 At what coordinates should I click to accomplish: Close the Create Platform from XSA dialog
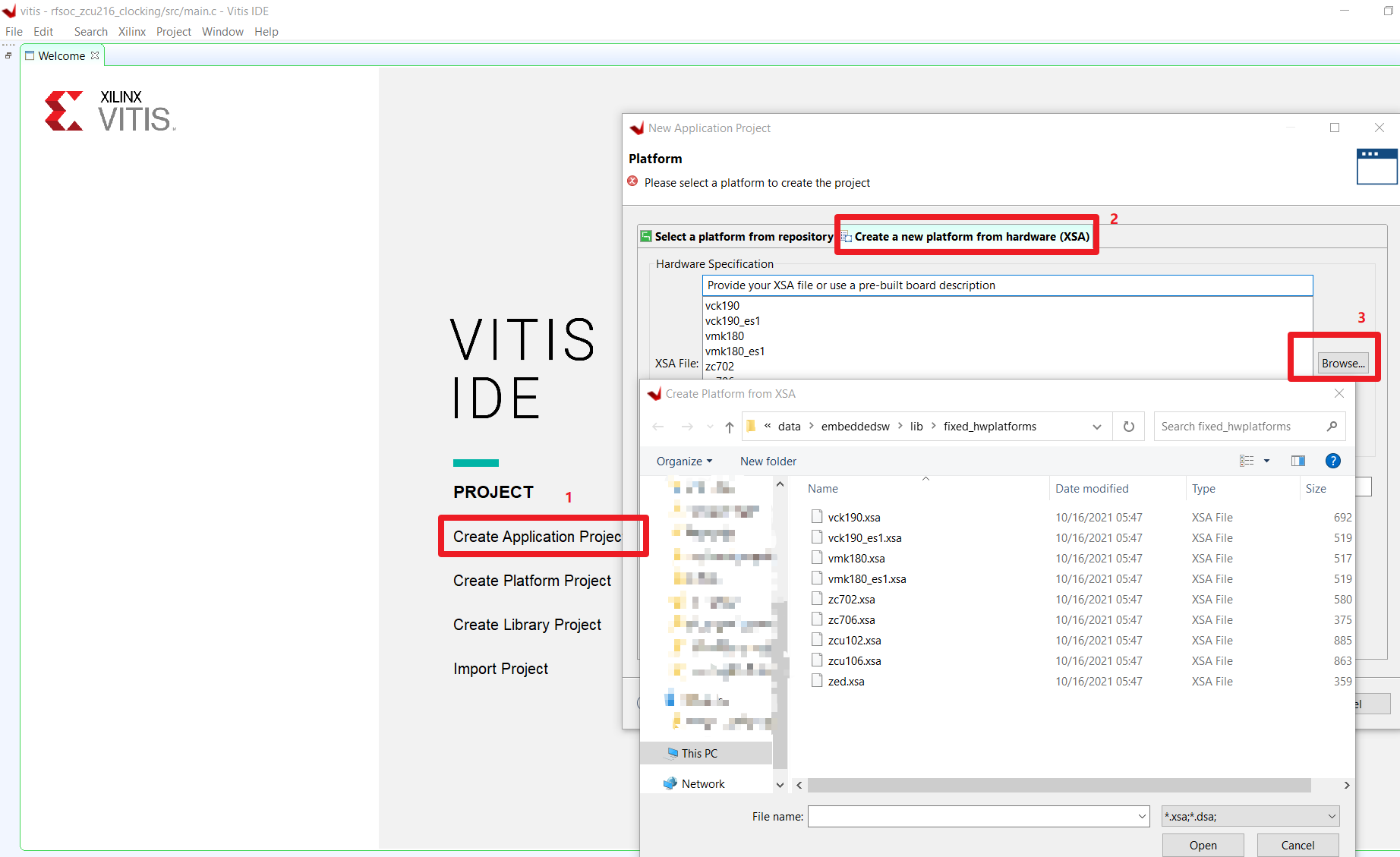(x=1339, y=393)
